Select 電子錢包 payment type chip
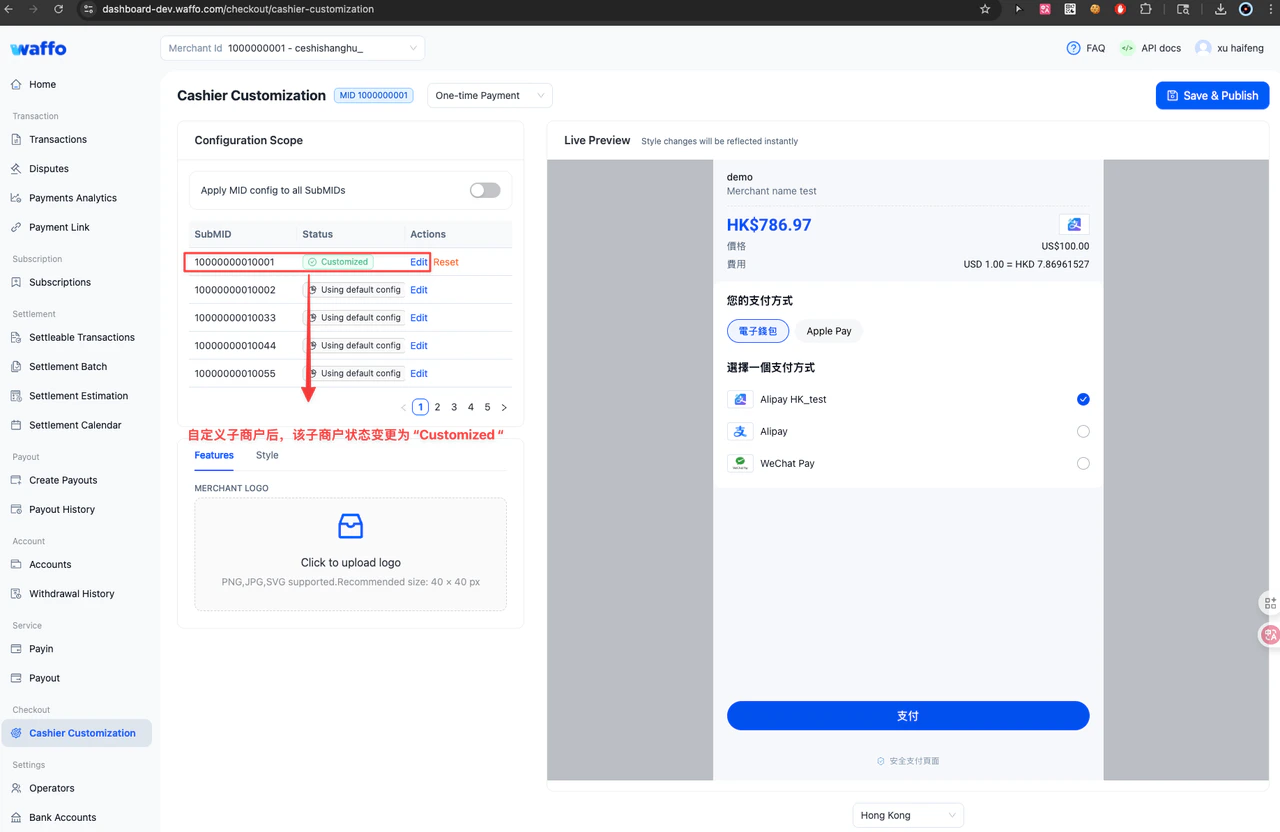 (758, 331)
